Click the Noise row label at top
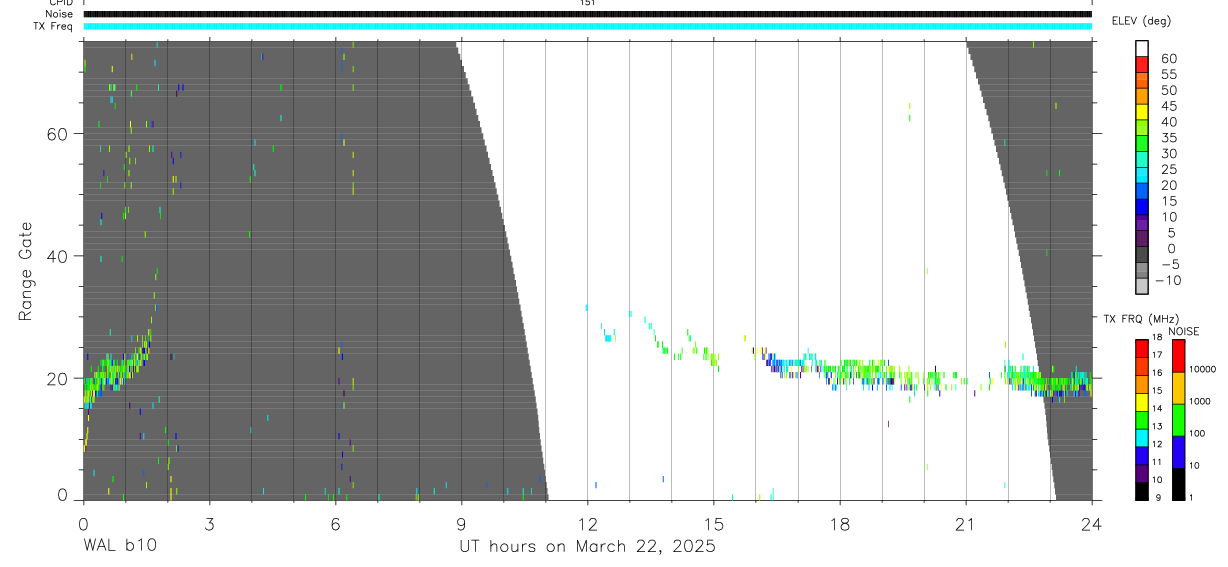Screen dimensions: 1228x567 57,14
